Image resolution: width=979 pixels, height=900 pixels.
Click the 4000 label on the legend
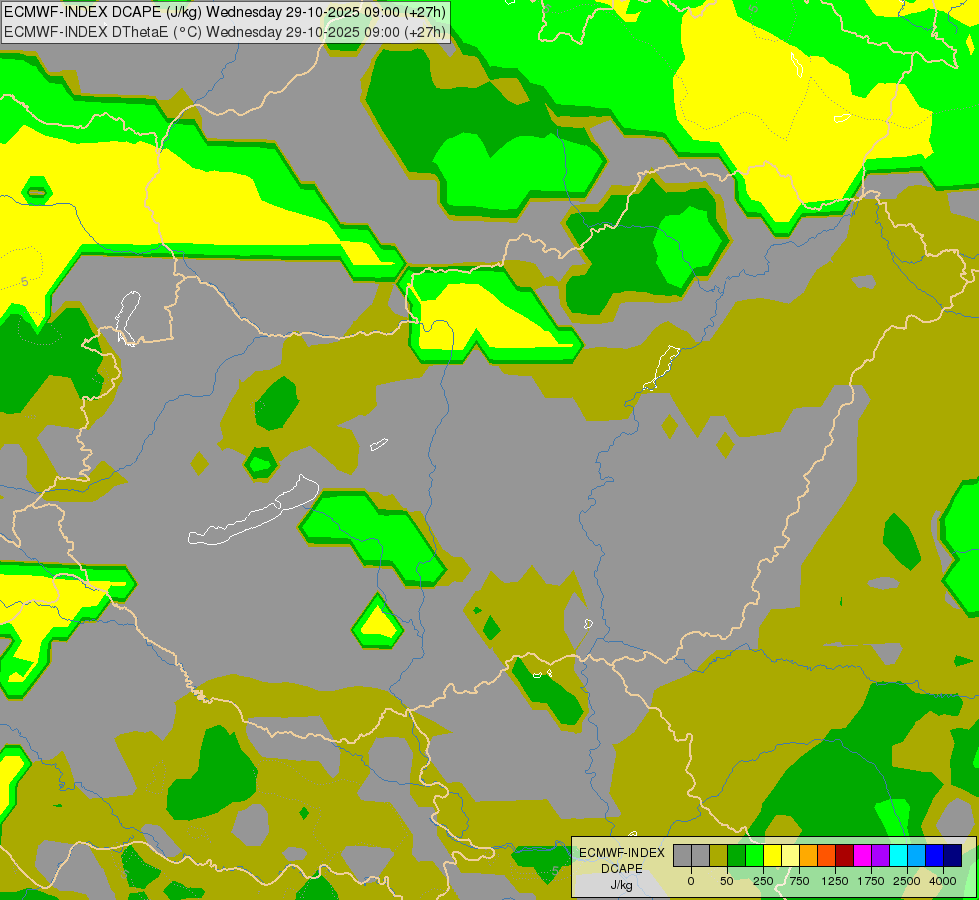[x=943, y=881]
